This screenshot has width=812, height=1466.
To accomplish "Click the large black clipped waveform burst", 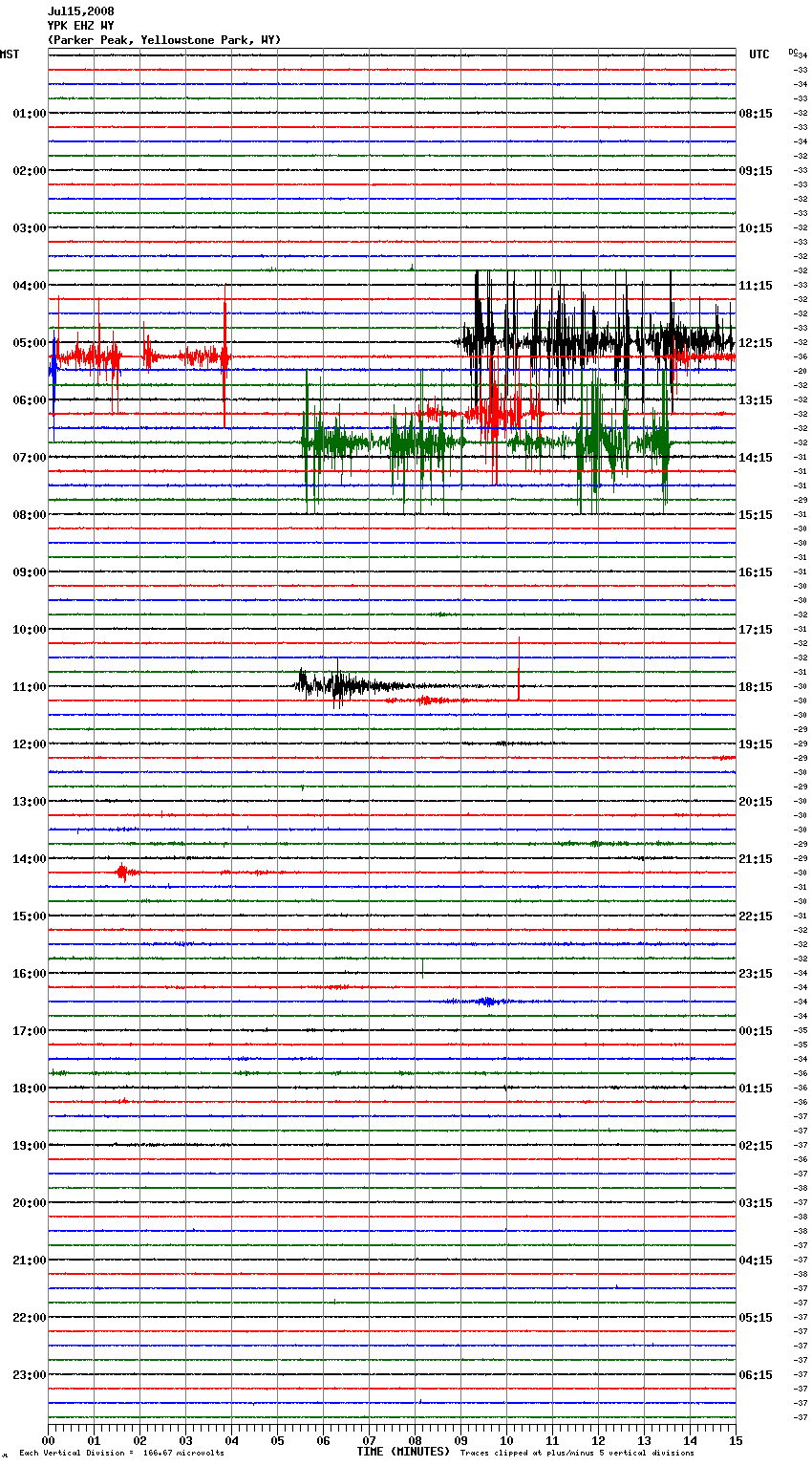I will tap(594, 341).
